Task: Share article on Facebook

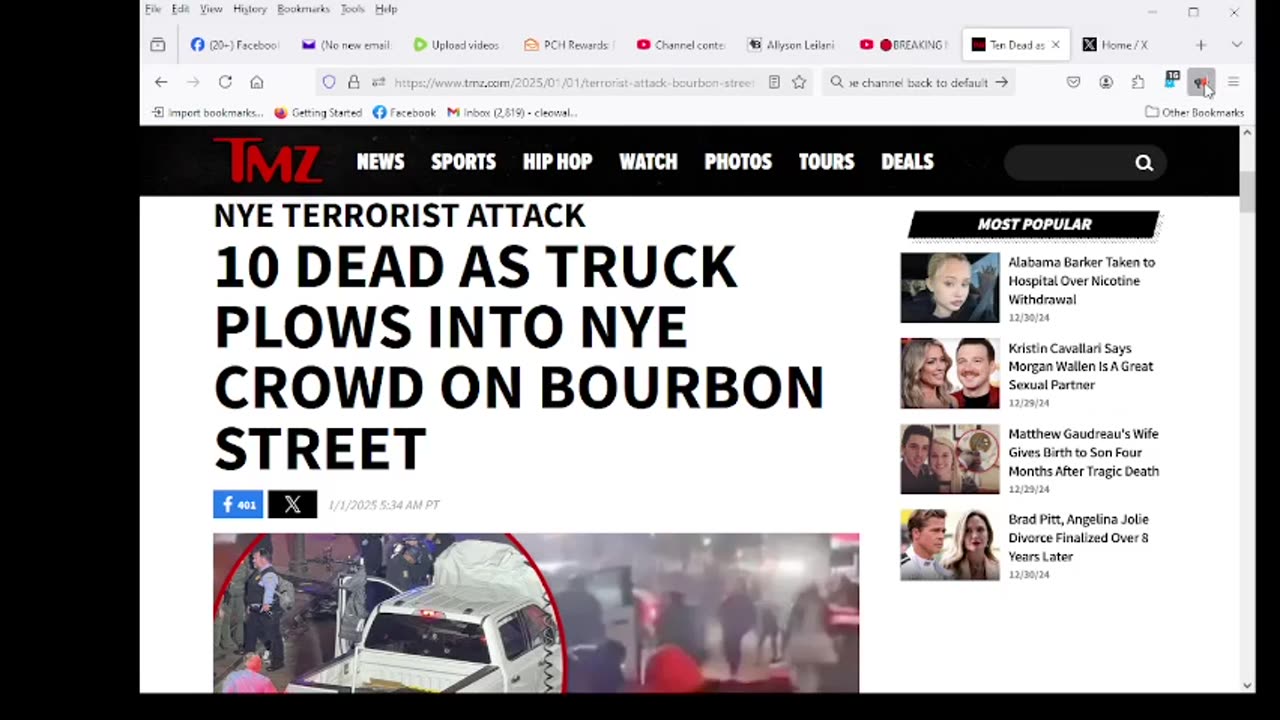Action: coord(238,504)
